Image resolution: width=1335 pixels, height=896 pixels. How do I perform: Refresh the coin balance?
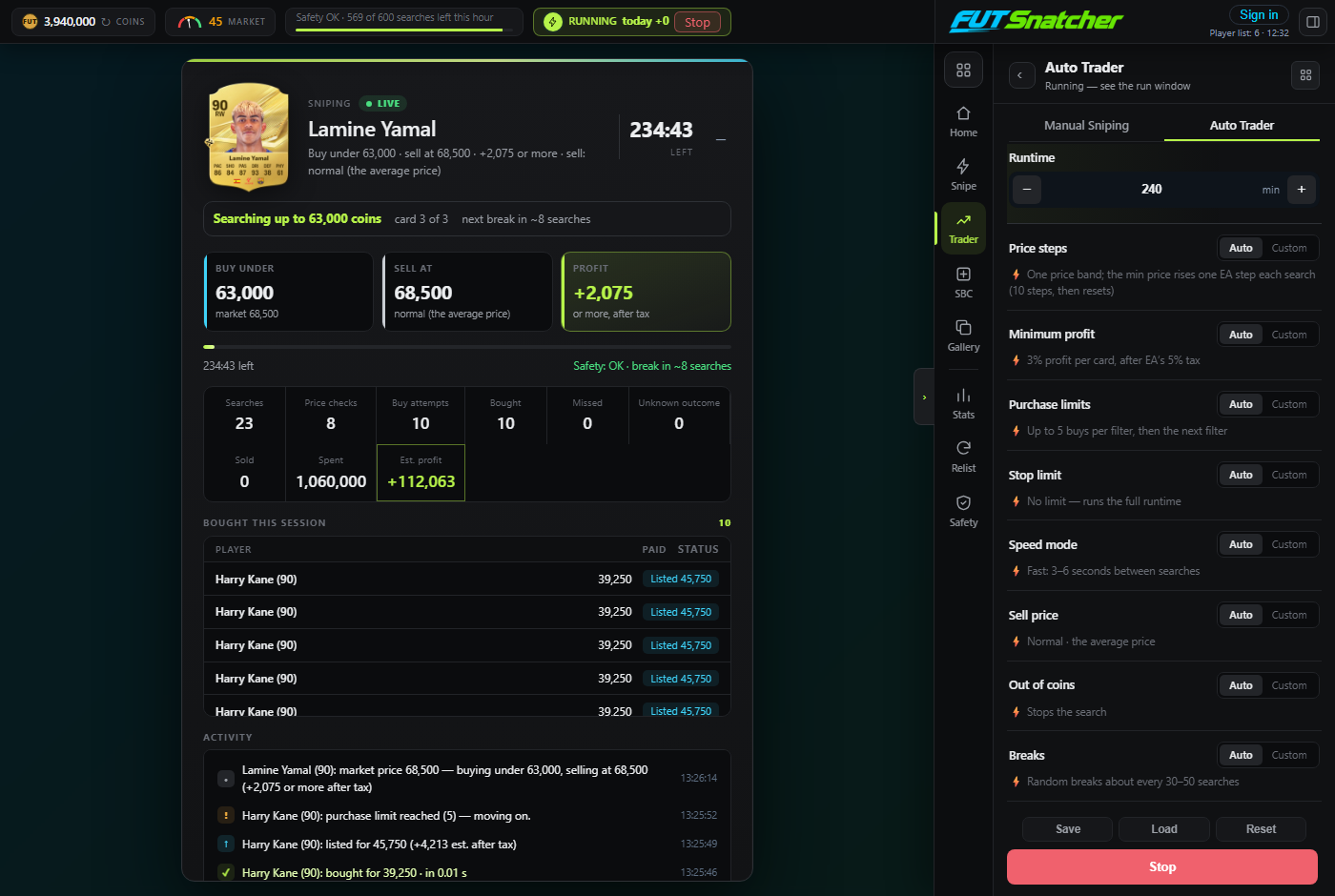pyautogui.click(x=106, y=22)
